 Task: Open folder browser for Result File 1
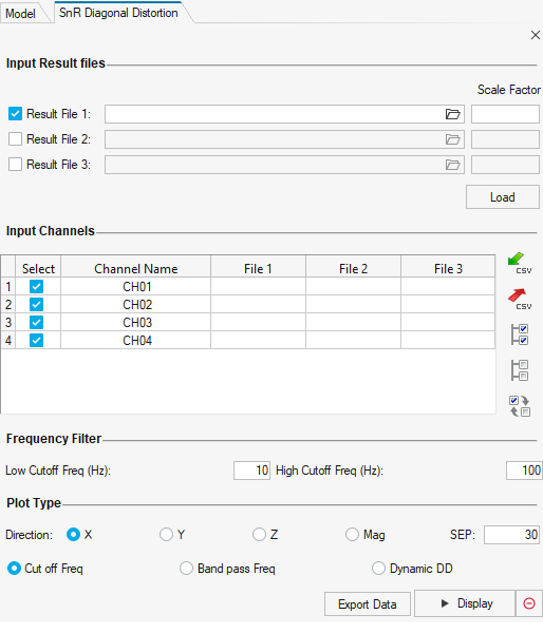[x=453, y=114]
